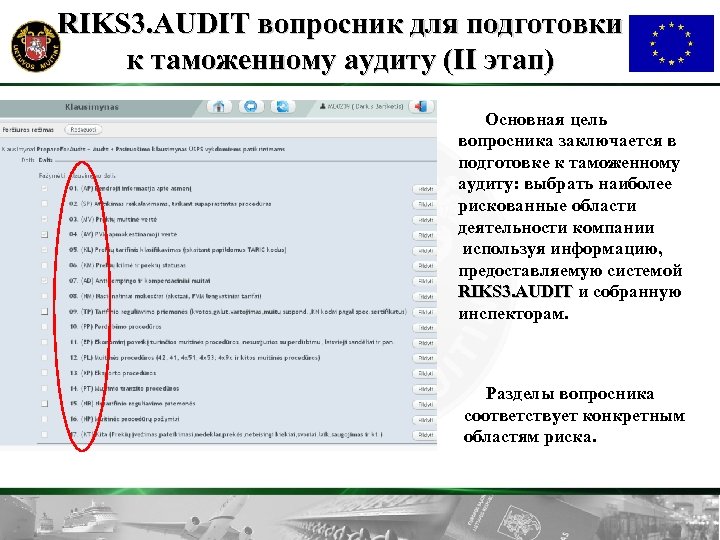
Task: Click the blue back arrow icon
Action: coord(251,107)
